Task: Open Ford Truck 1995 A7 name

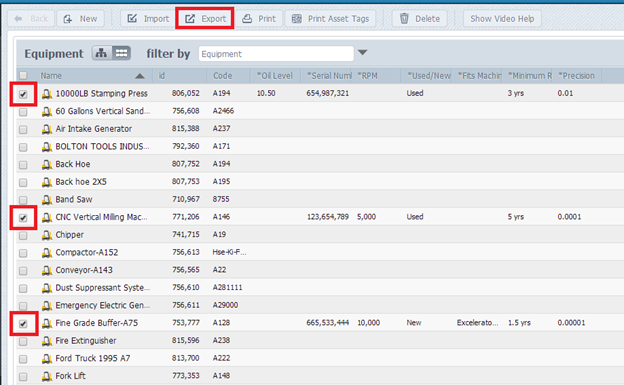Action: point(93,358)
